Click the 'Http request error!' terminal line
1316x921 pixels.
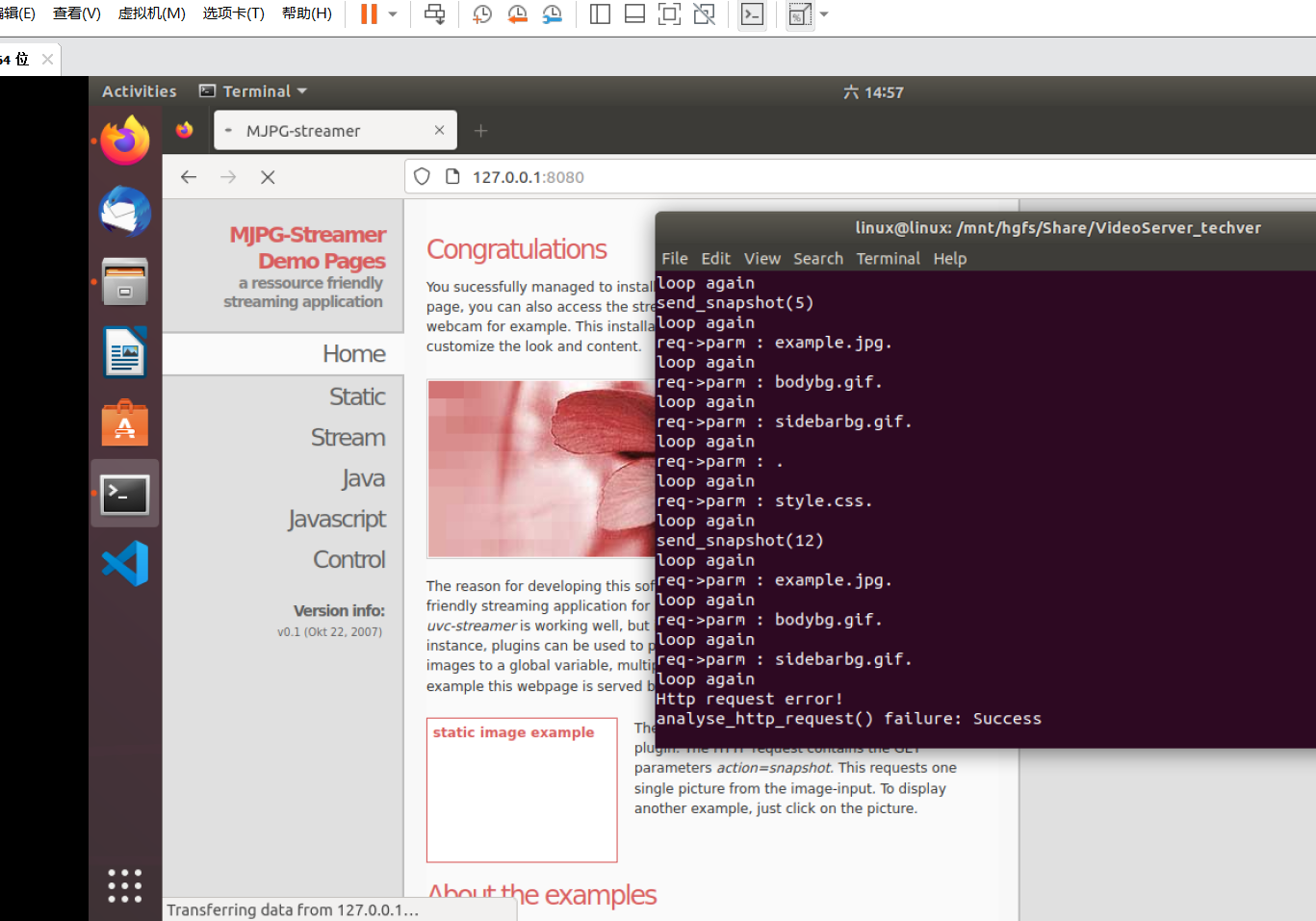pos(749,699)
